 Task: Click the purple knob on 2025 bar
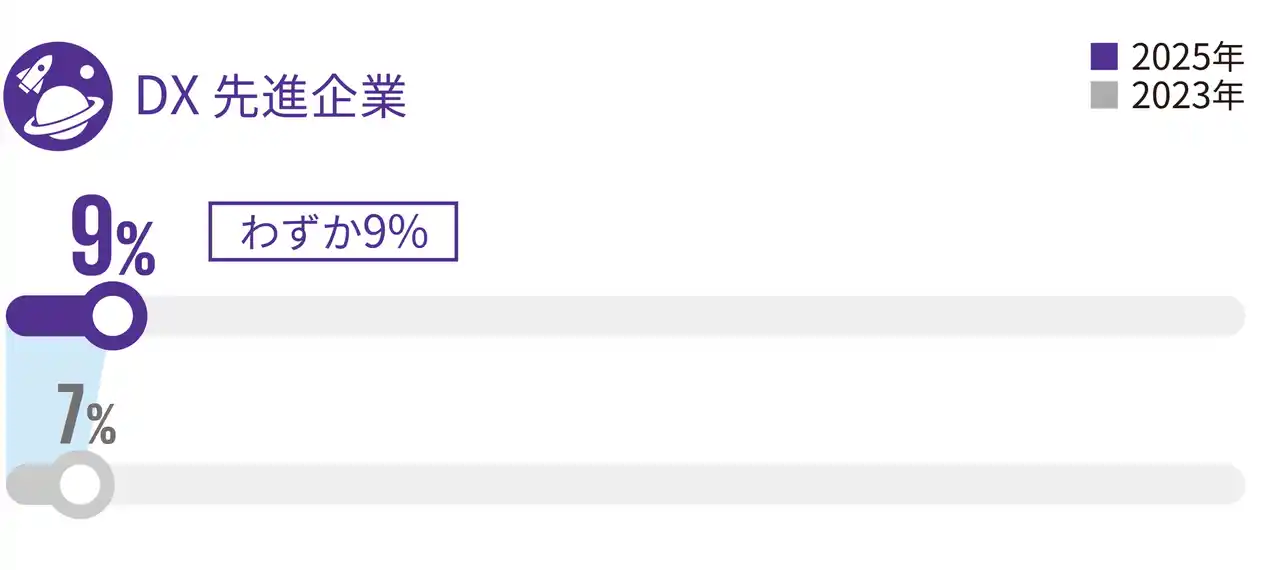(112, 316)
